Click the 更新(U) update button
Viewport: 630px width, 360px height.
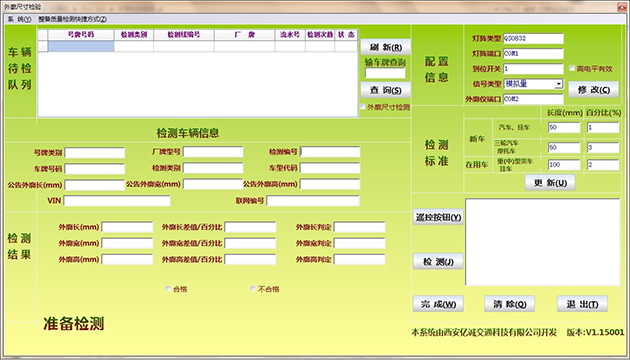click(550, 182)
